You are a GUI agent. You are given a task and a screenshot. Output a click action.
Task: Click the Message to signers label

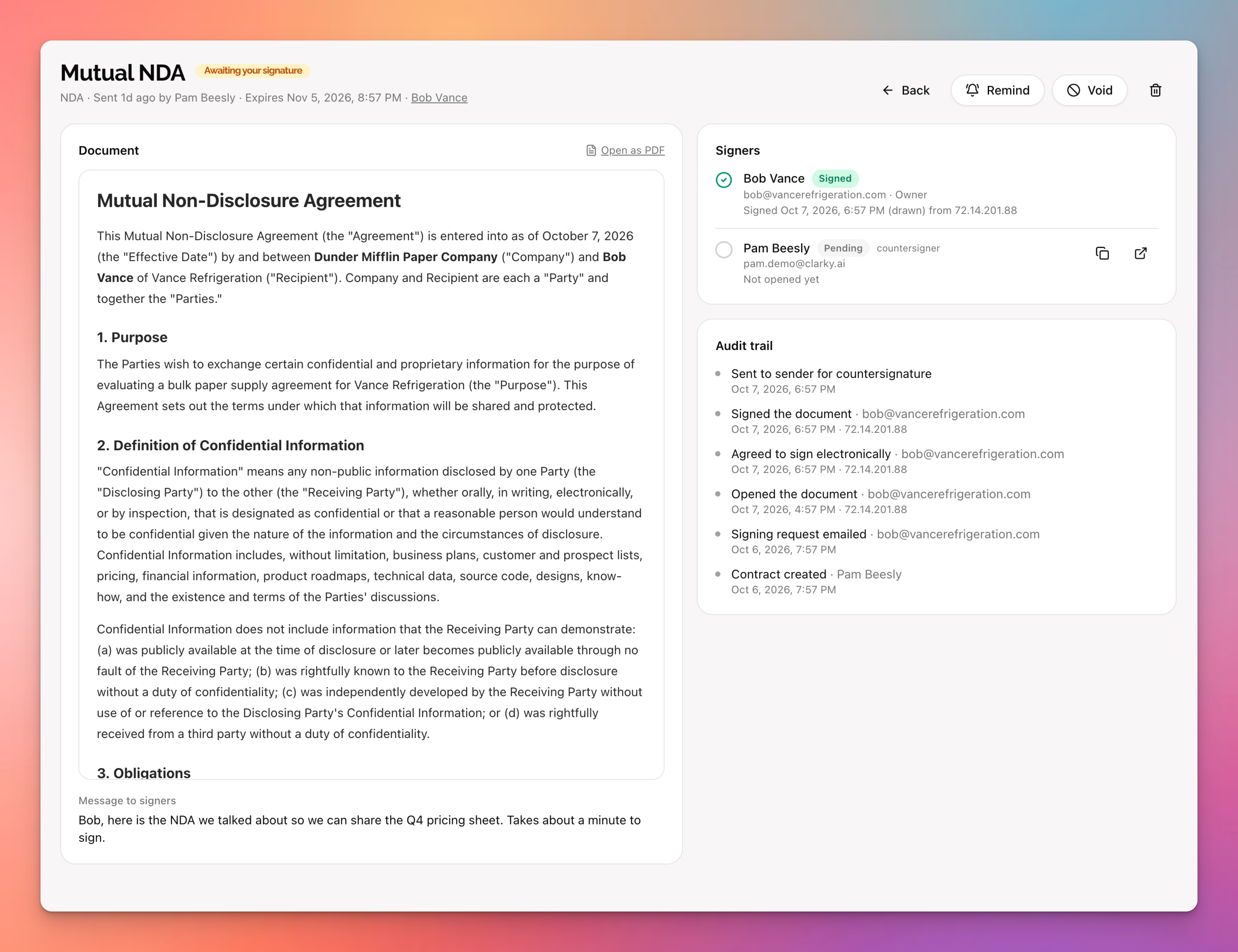point(127,801)
